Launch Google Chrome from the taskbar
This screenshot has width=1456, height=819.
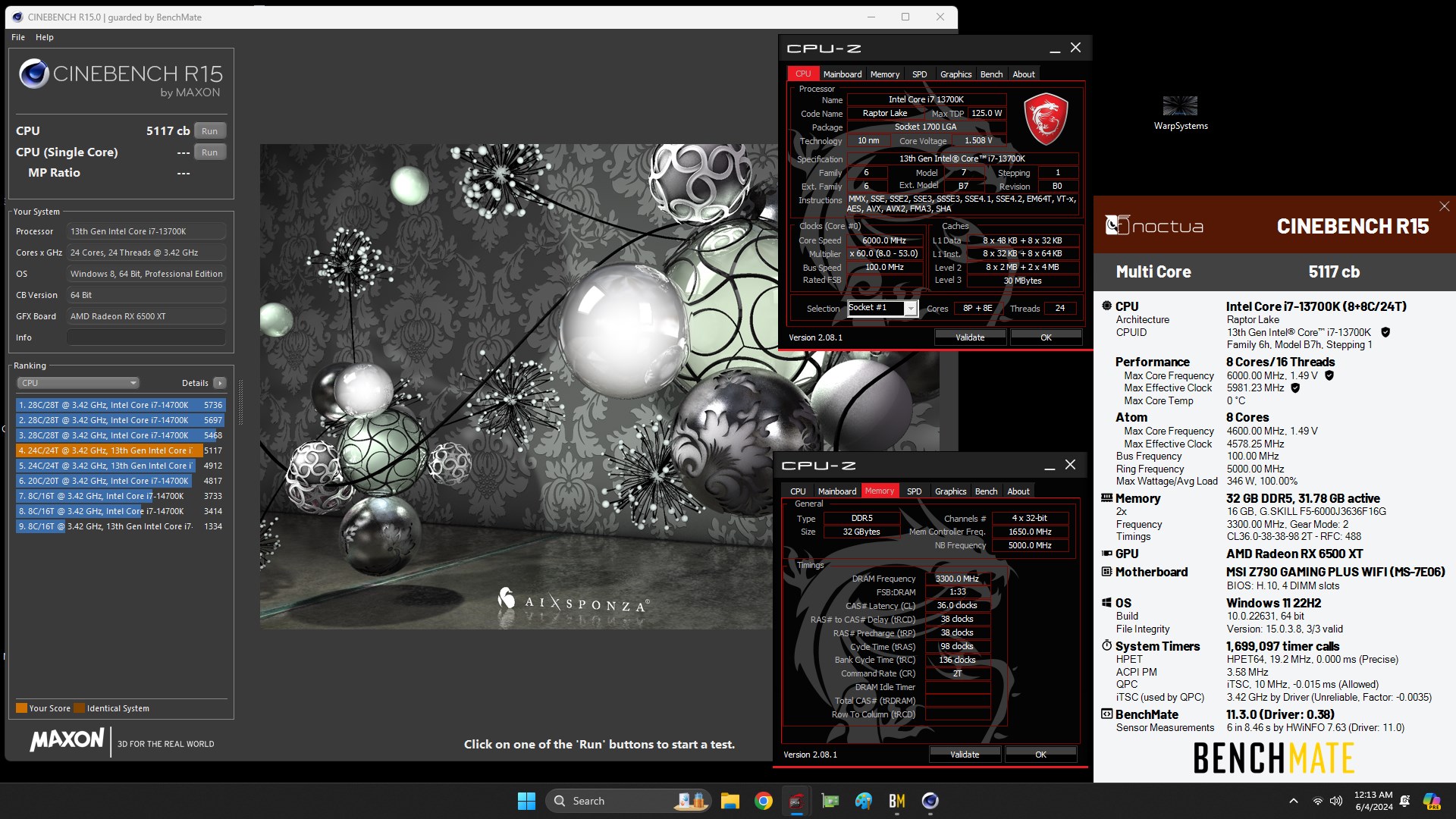click(764, 801)
